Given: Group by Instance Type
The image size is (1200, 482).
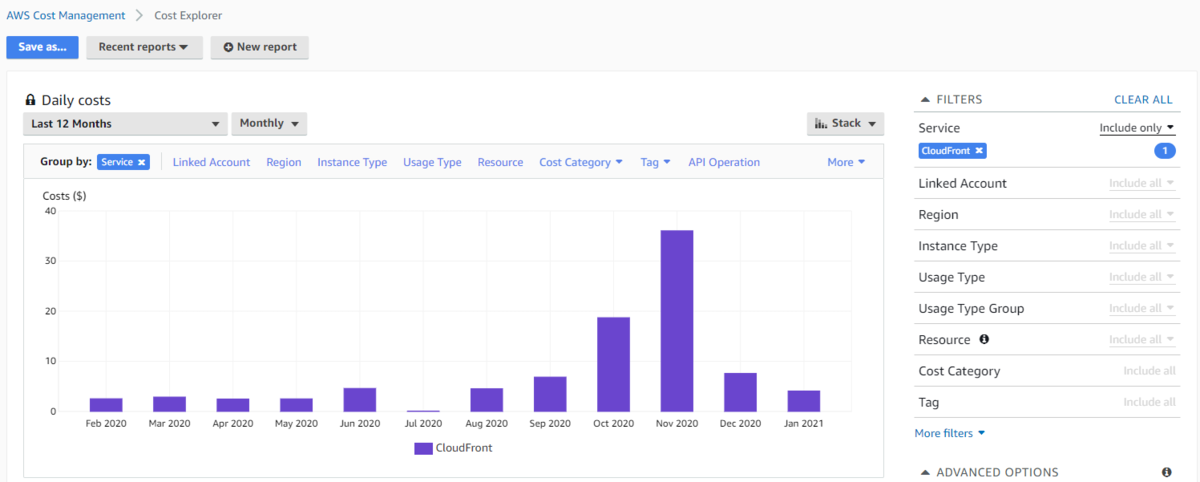Looking at the screenshot, I should (352, 162).
